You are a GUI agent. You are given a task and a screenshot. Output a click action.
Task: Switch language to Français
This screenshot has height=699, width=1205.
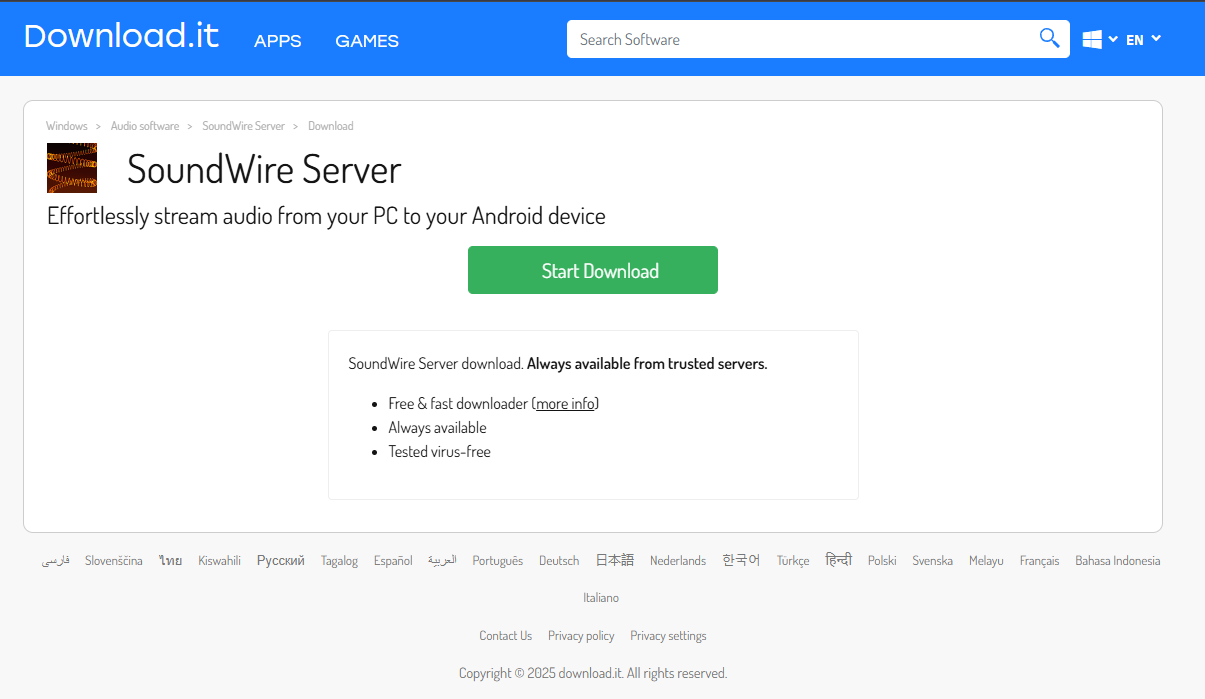[1039, 561]
